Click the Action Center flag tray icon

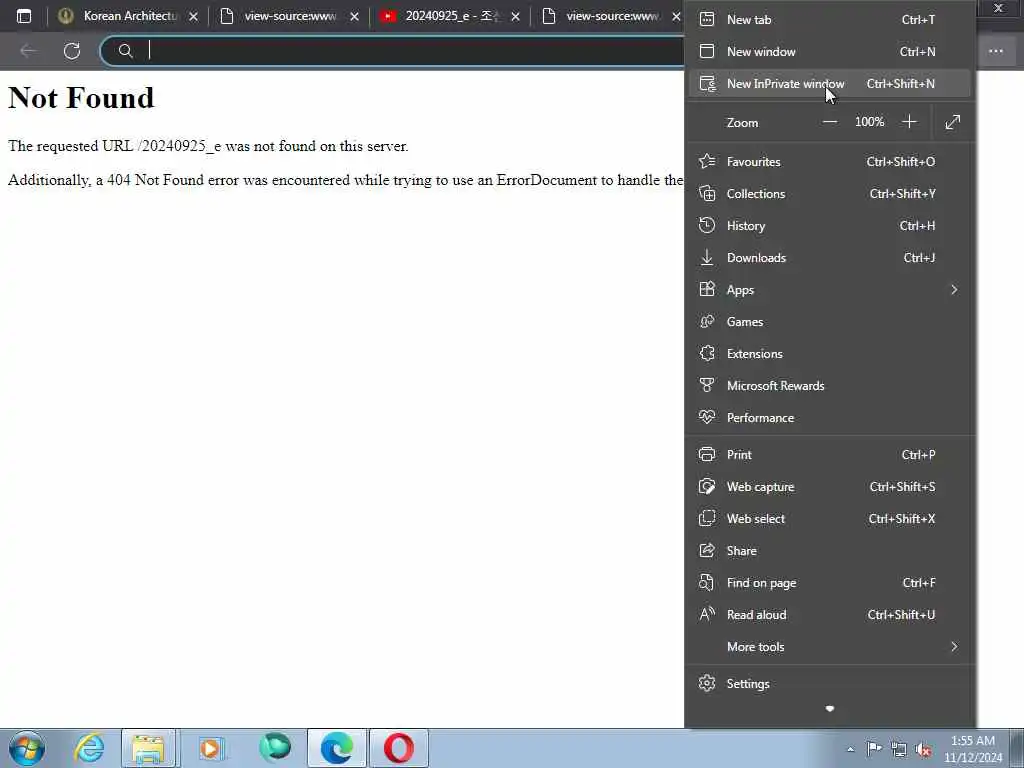874,749
